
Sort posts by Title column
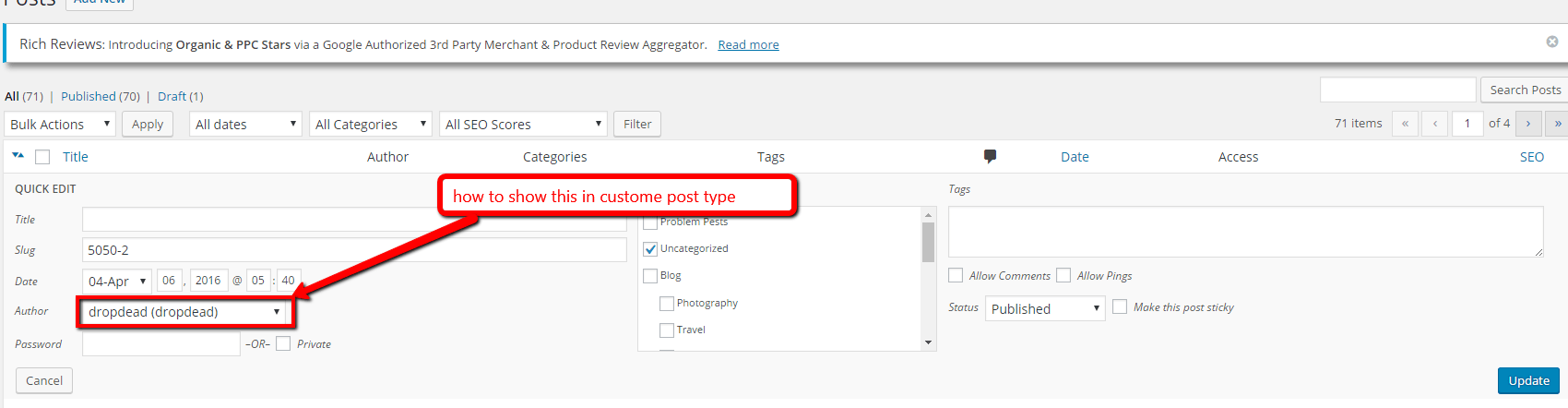tap(76, 157)
